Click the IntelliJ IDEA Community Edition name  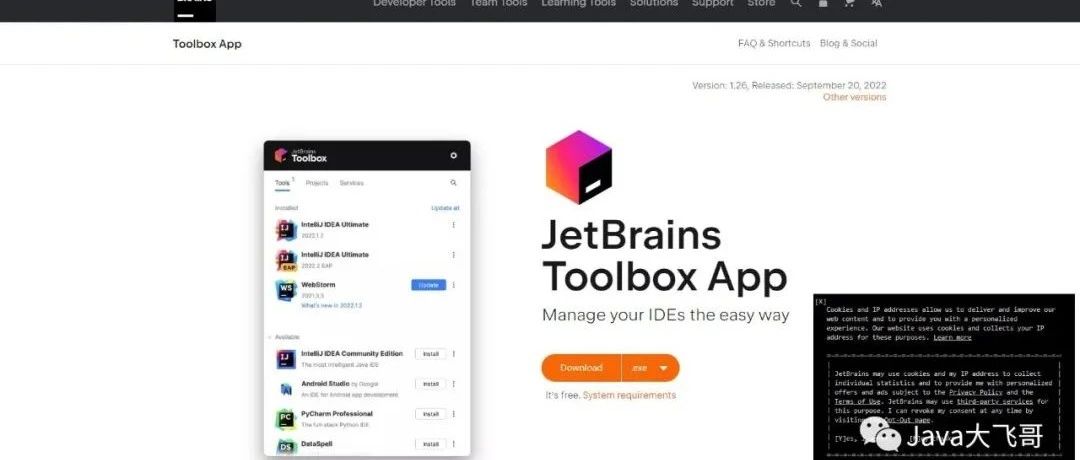coord(352,353)
